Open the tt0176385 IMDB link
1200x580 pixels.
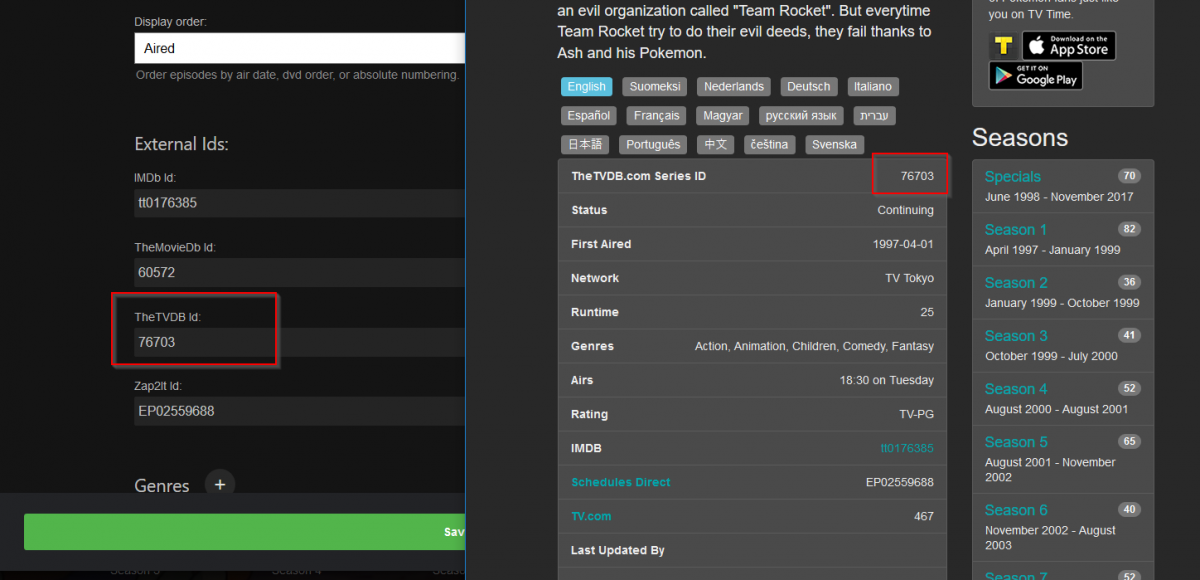pyautogui.click(x=907, y=448)
